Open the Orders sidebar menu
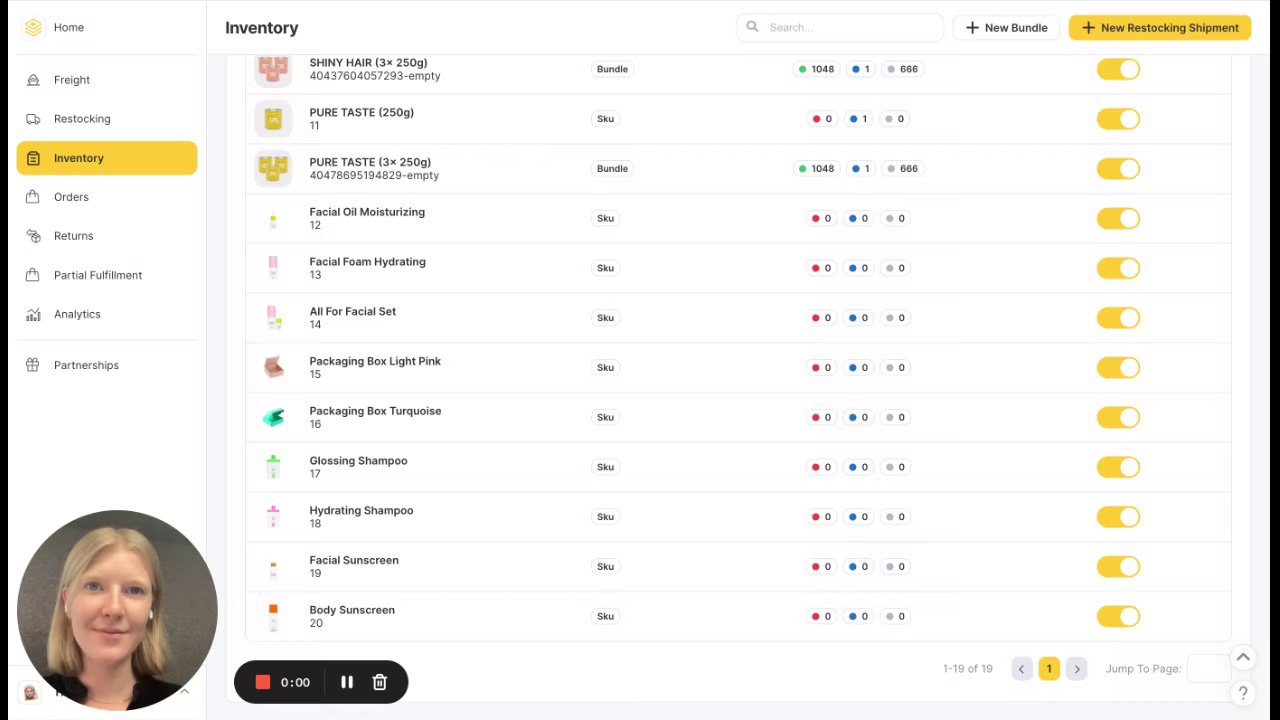 [x=71, y=197]
